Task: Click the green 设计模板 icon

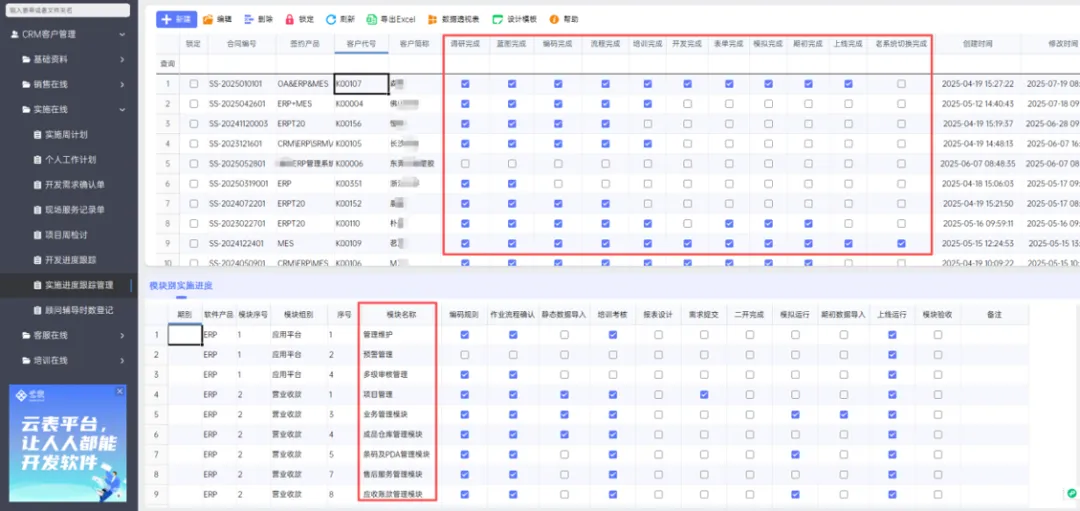Action: click(496, 19)
